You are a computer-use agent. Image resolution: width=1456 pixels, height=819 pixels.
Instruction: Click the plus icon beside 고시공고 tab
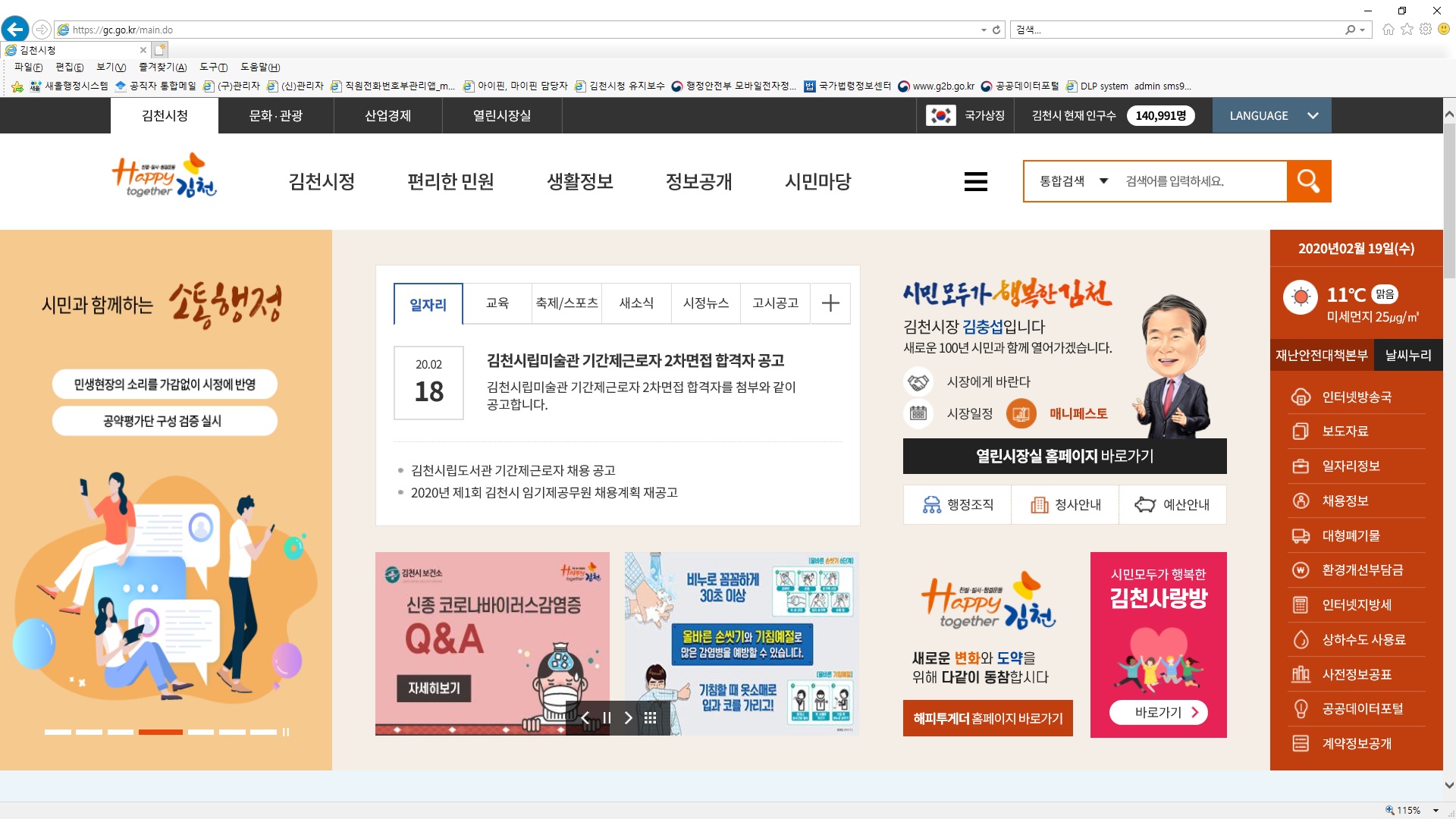pyautogui.click(x=830, y=303)
